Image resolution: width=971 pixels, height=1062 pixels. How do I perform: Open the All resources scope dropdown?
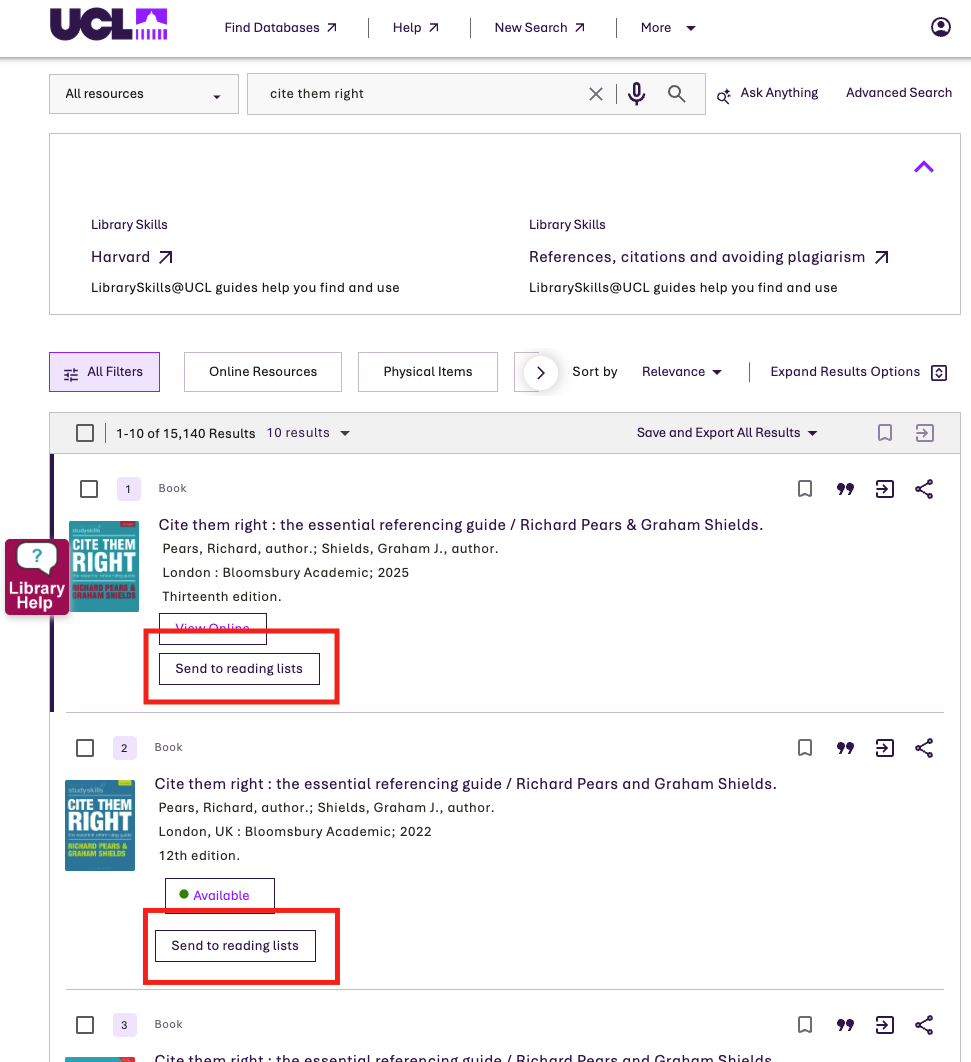pos(144,94)
